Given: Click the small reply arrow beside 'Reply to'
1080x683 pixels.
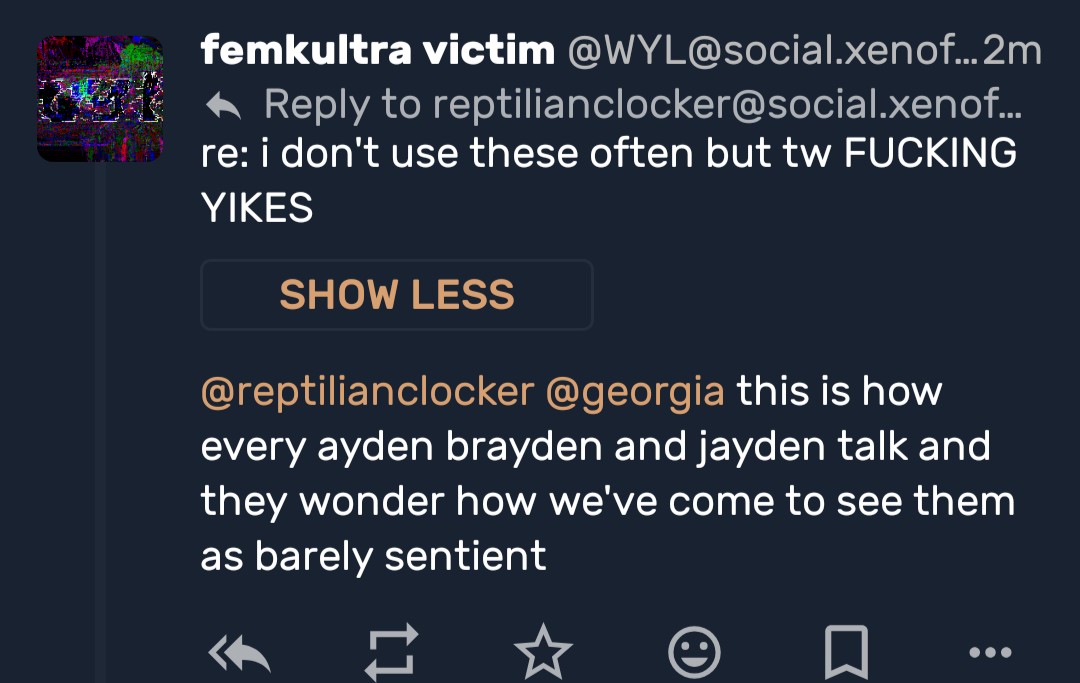Looking at the screenshot, I should point(222,103).
